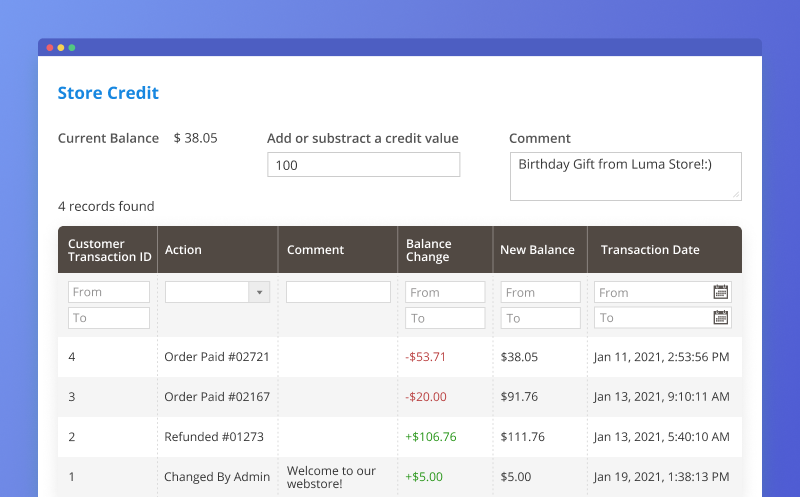Click the credit value input field
This screenshot has height=497, width=800.
pyautogui.click(x=363, y=165)
